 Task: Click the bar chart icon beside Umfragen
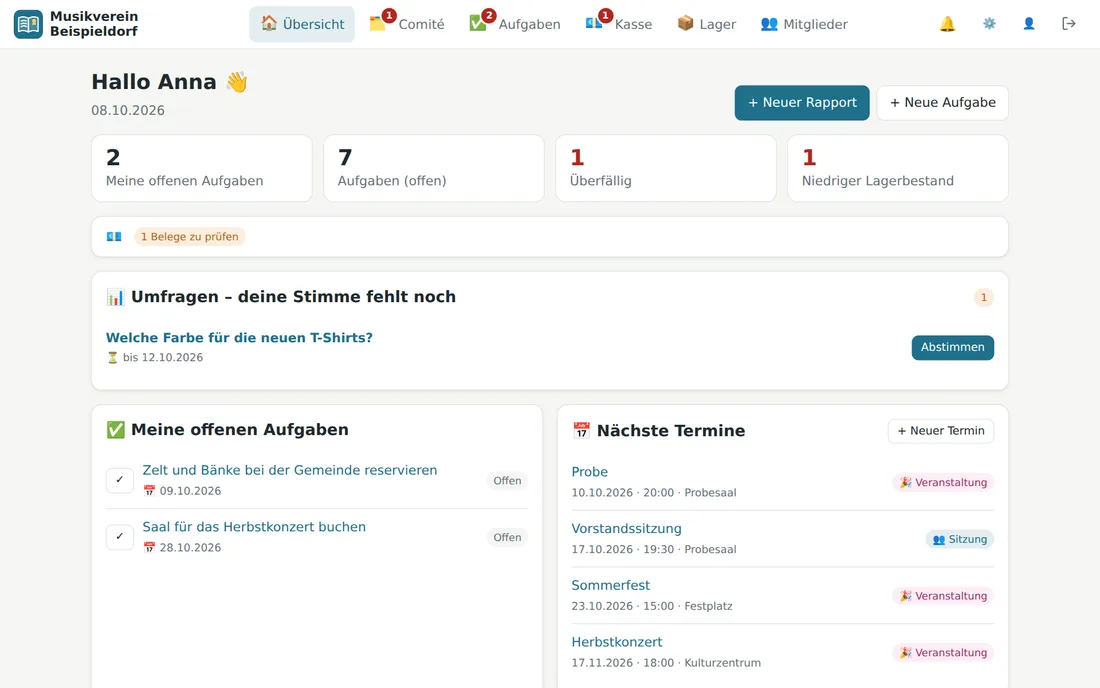click(x=115, y=297)
